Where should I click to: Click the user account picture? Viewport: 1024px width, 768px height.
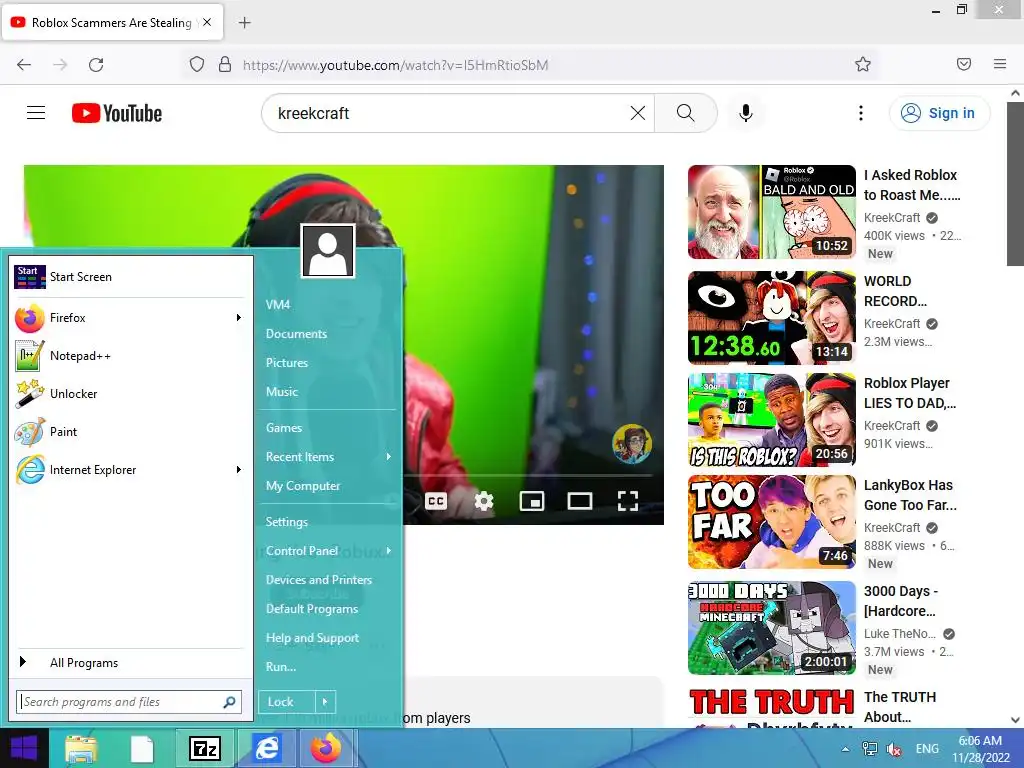[328, 251]
